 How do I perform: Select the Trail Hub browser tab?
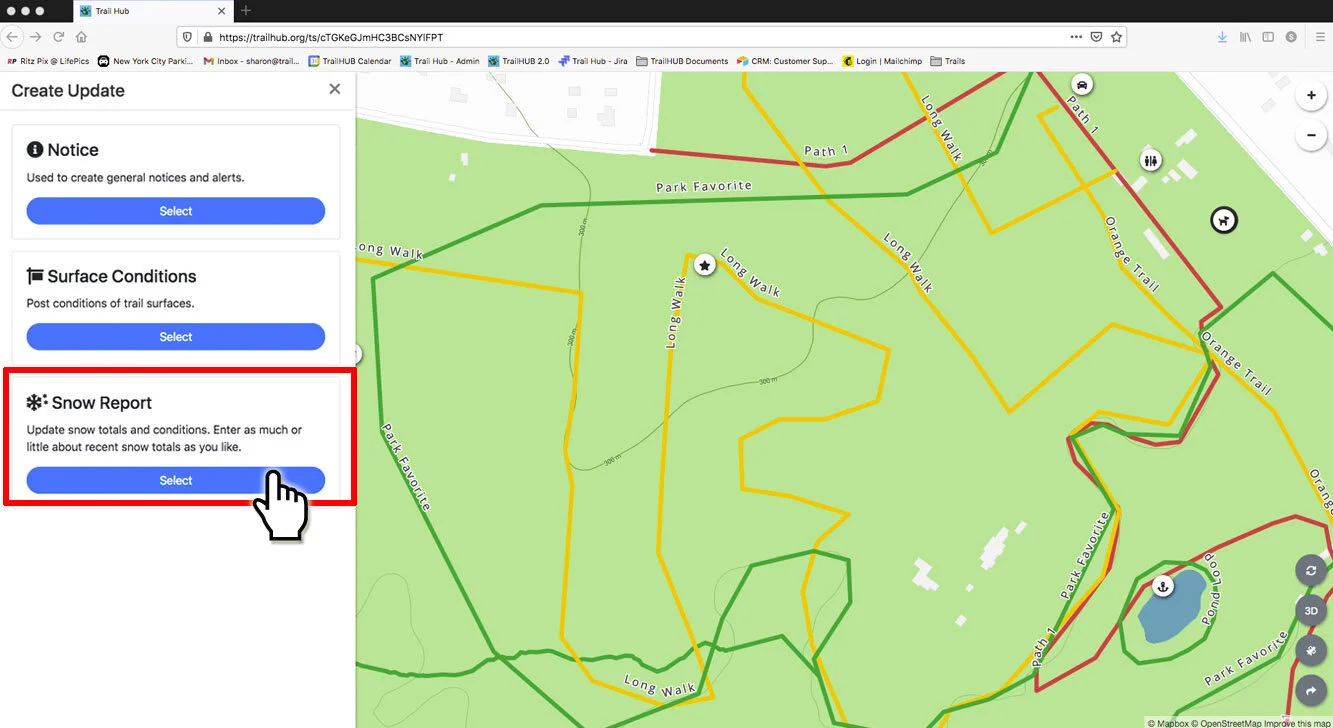click(x=152, y=11)
